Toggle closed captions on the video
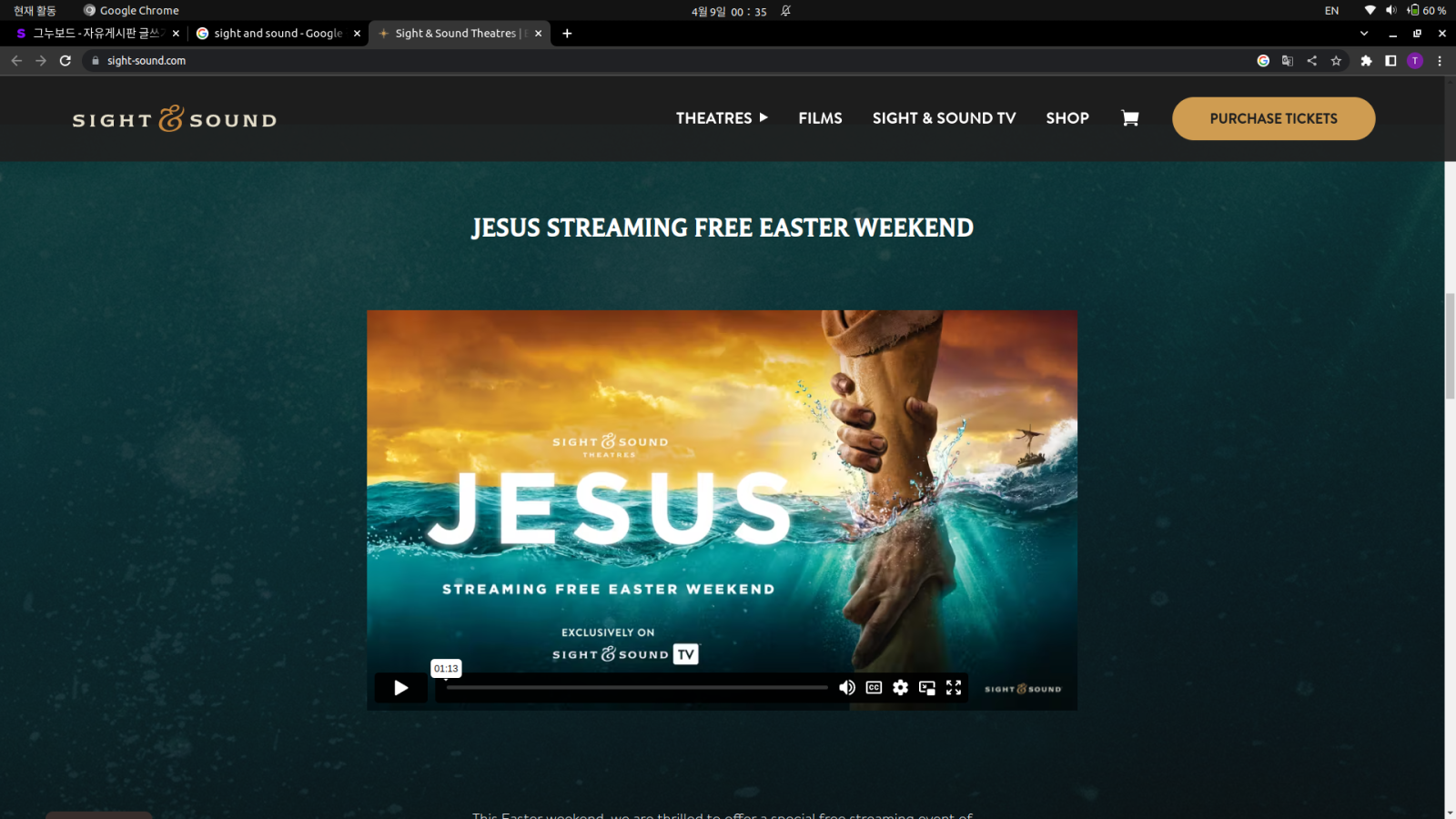The image size is (1456, 819). click(874, 688)
